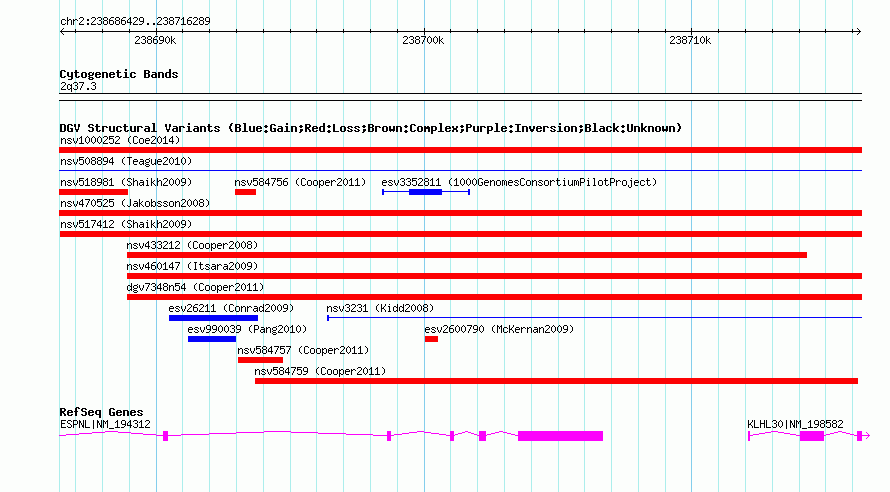Screen dimensions: 890x492
Task: Select the thin blue line of nsv3231
Action: click(x=594, y=318)
